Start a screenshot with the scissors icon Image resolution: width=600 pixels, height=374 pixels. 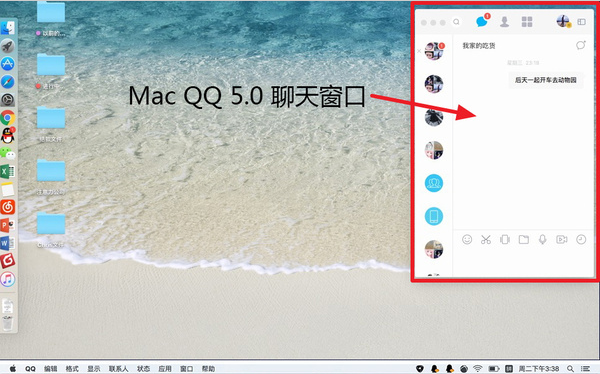coord(486,240)
